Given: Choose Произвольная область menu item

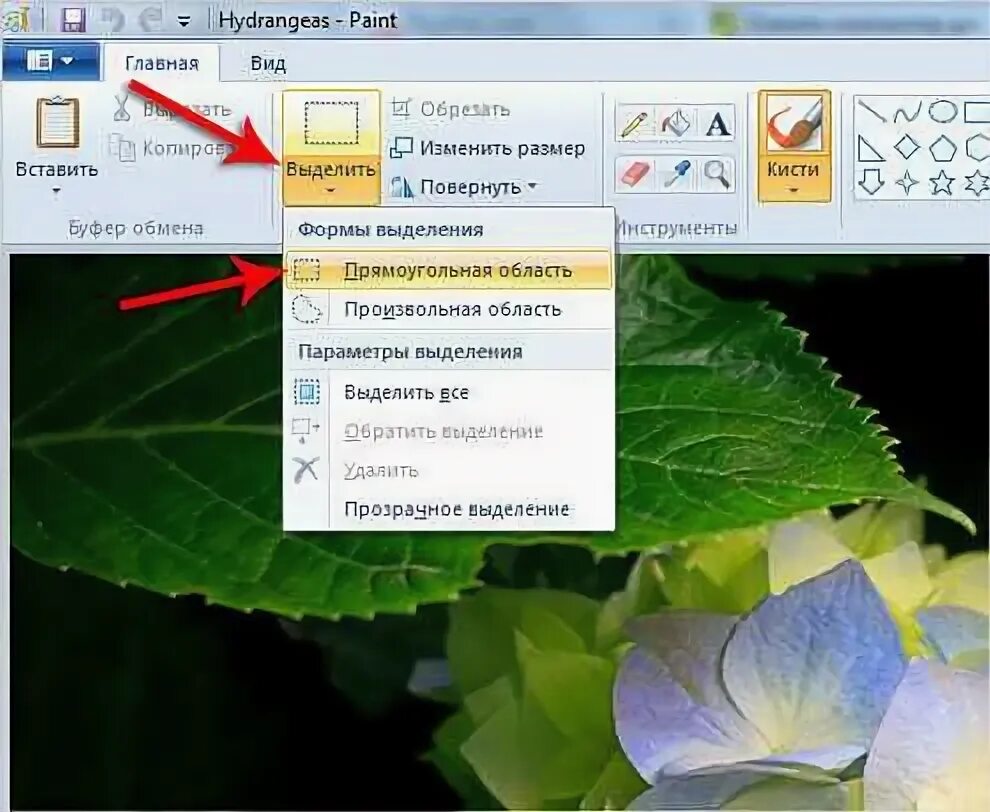Looking at the screenshot, I should [448, 309].
